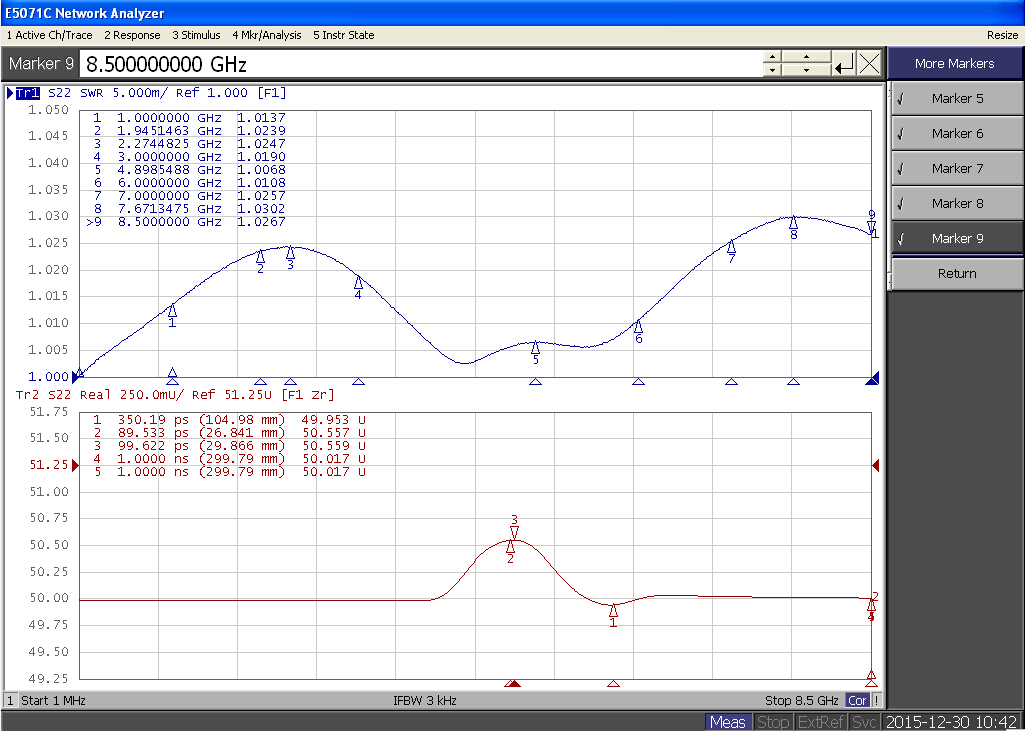Click the red reference level arrow at 51.25
The height and width of the screenshot is (731, 1025).
coord(75,465)
